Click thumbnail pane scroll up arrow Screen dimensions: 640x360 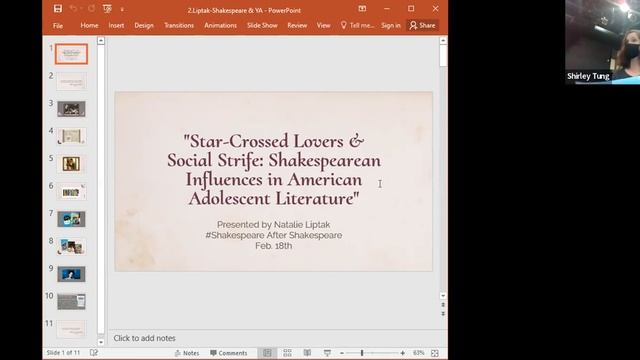coord(101,41)
